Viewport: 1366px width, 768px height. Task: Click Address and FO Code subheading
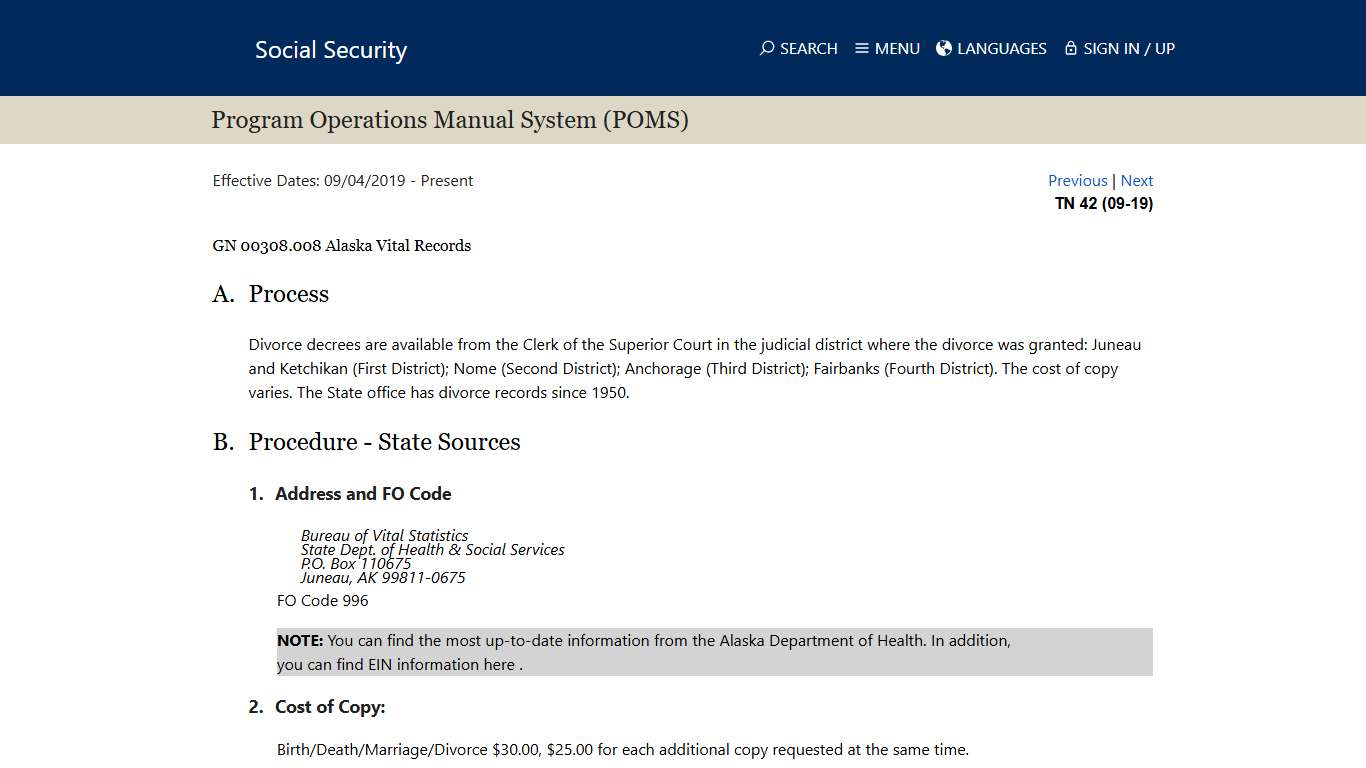pyautogui.click(x=363, y=494)
